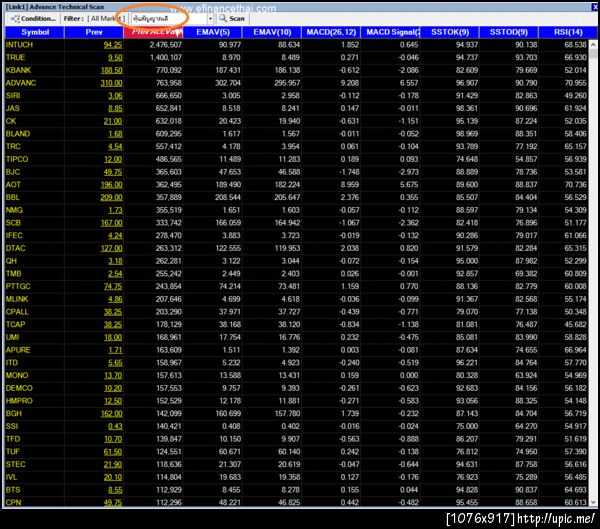Expand the scan template dropdown arrow

coord(210,18)
